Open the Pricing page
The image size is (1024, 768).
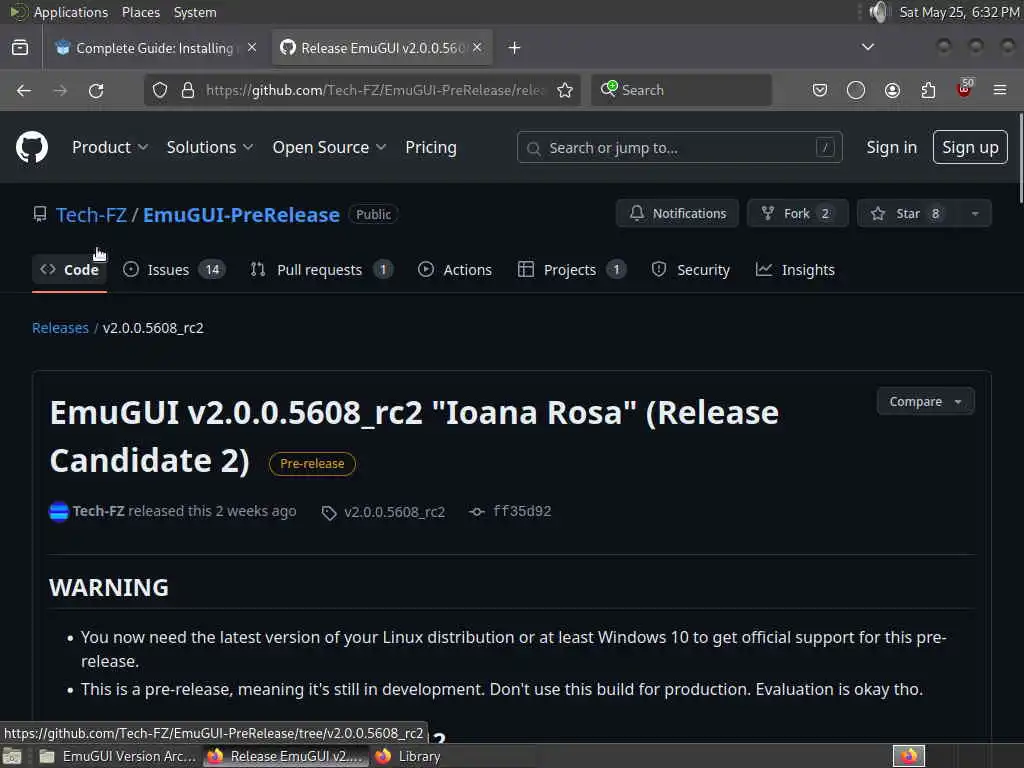pos(431,148)
